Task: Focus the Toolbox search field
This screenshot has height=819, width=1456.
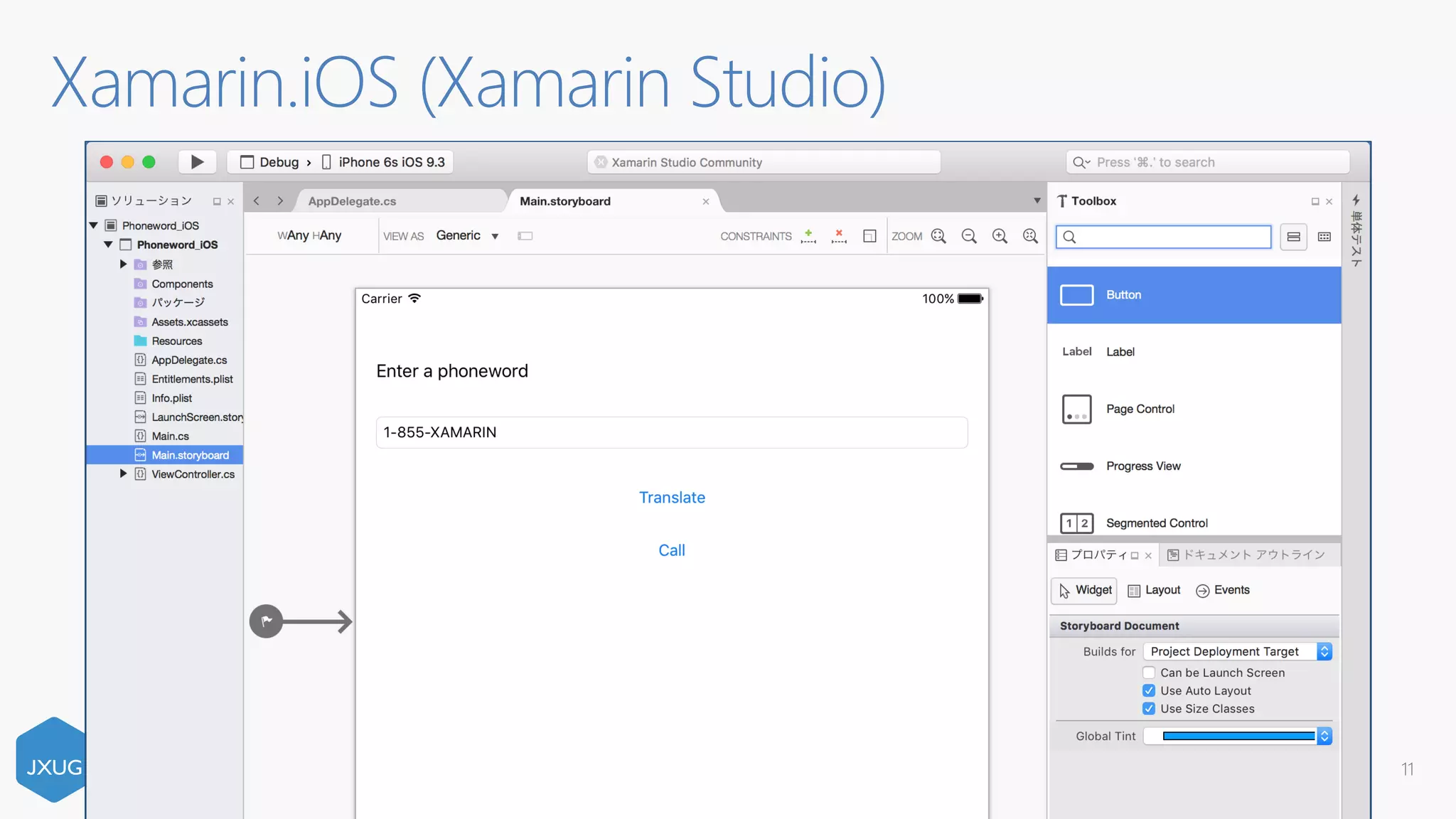Action: (1164, 237)
